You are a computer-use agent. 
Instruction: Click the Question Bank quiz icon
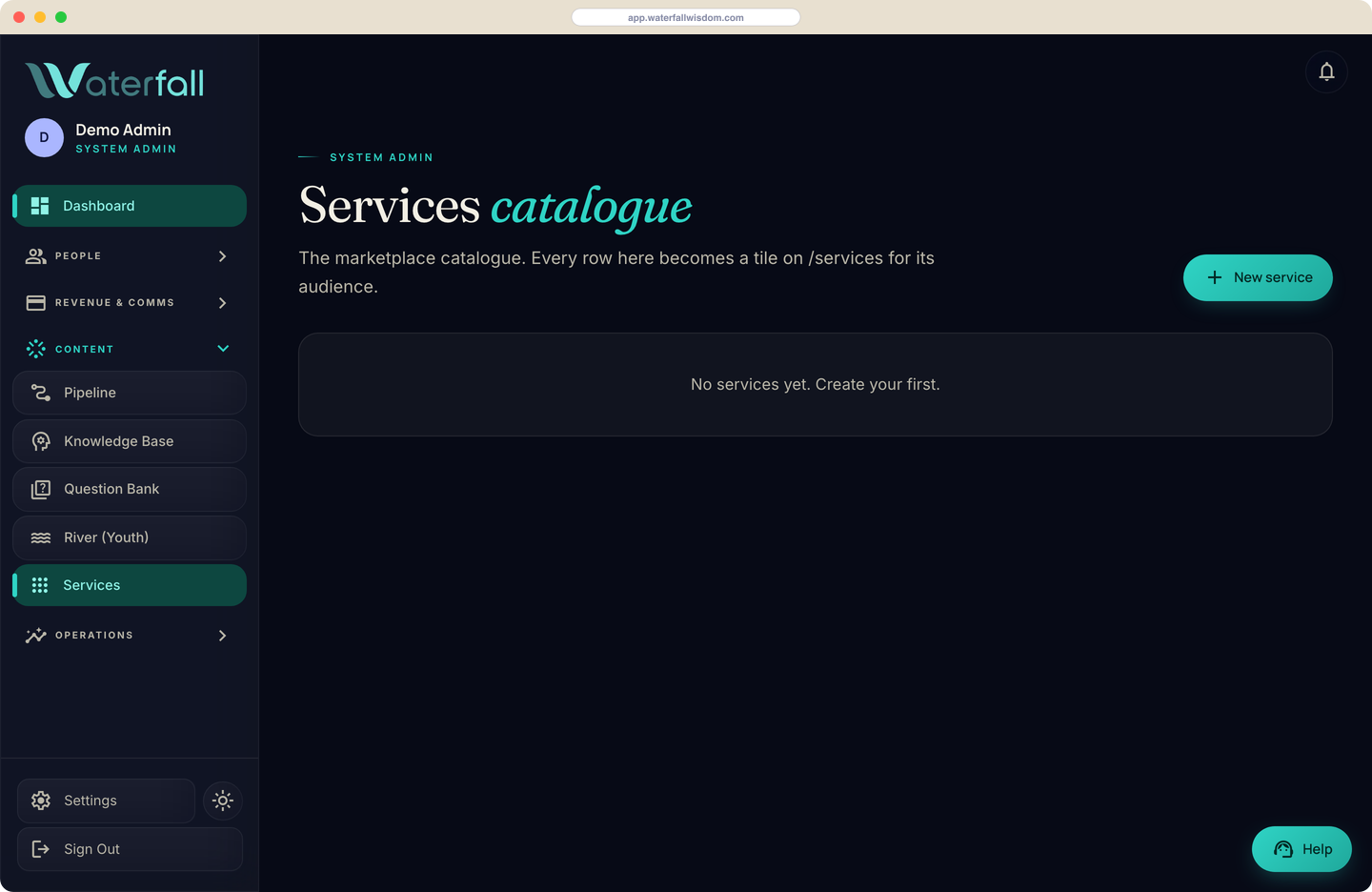click(41, 489)
